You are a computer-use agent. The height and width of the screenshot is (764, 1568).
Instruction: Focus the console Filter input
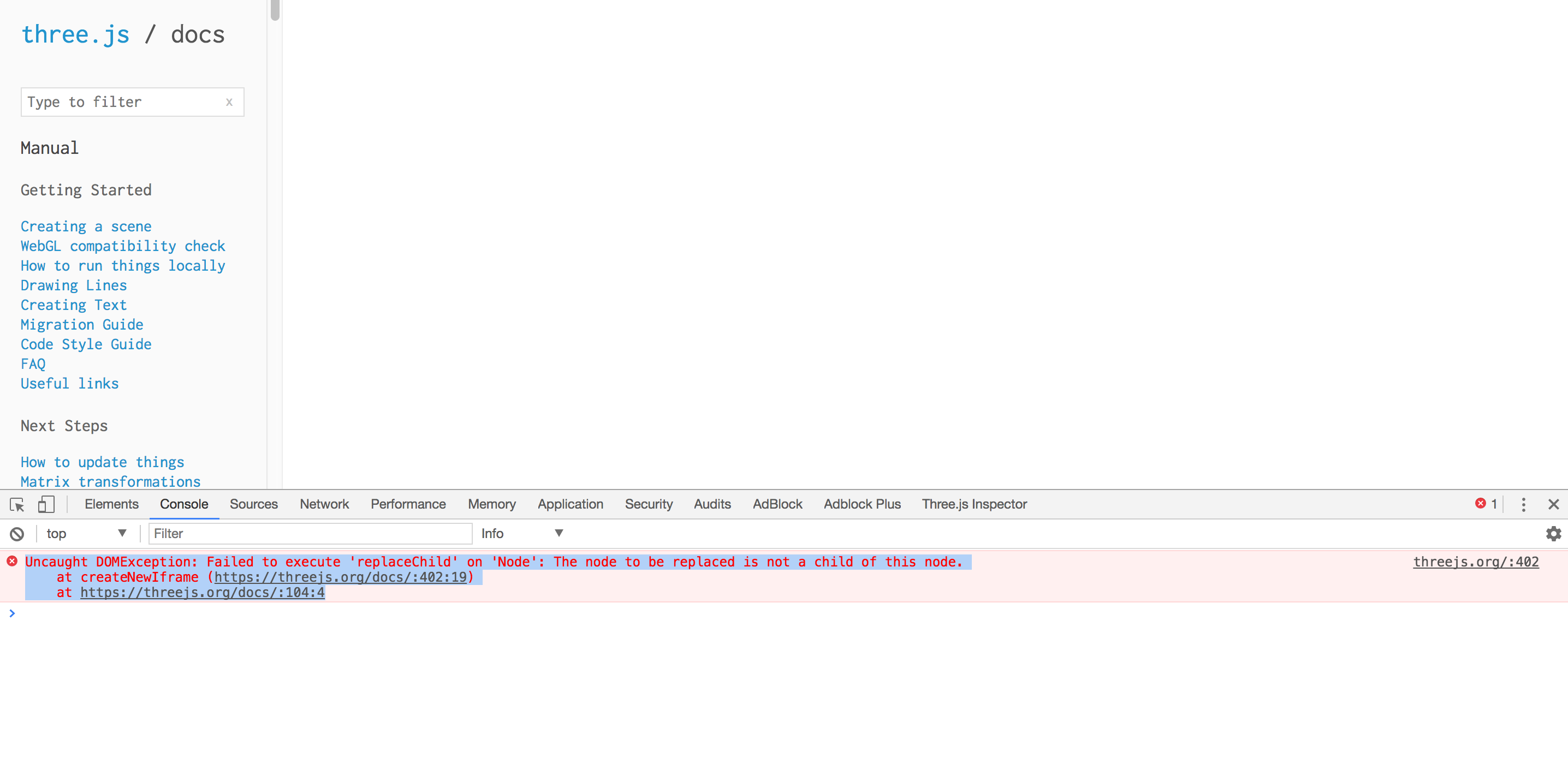tap(310, 534)
